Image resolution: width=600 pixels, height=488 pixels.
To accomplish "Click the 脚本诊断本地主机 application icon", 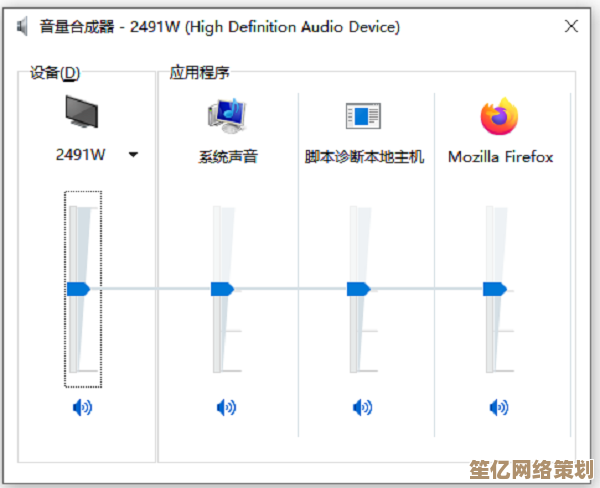I will [363, 116].
